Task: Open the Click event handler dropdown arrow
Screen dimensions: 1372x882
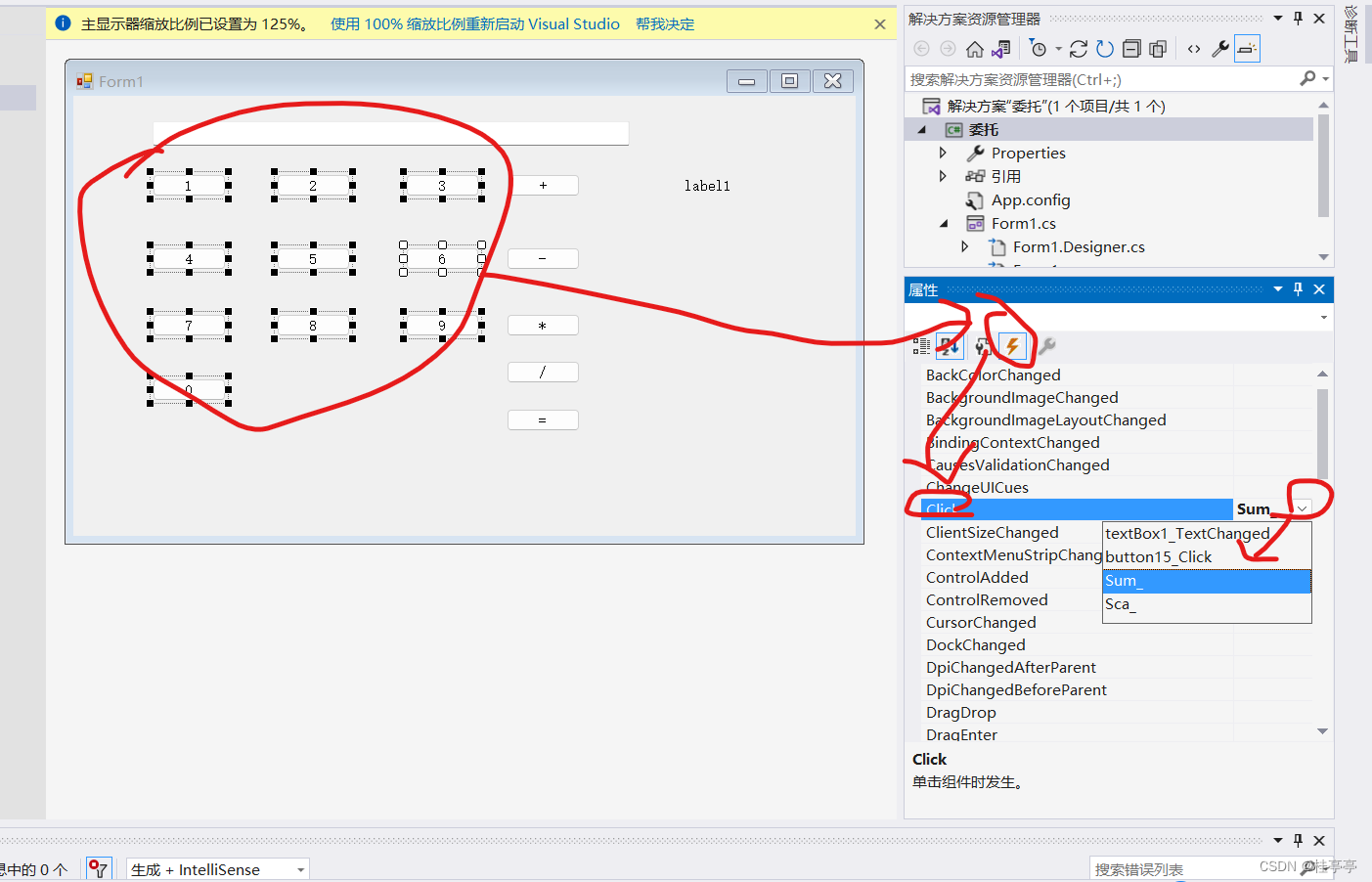Action: pos(1302,508)
